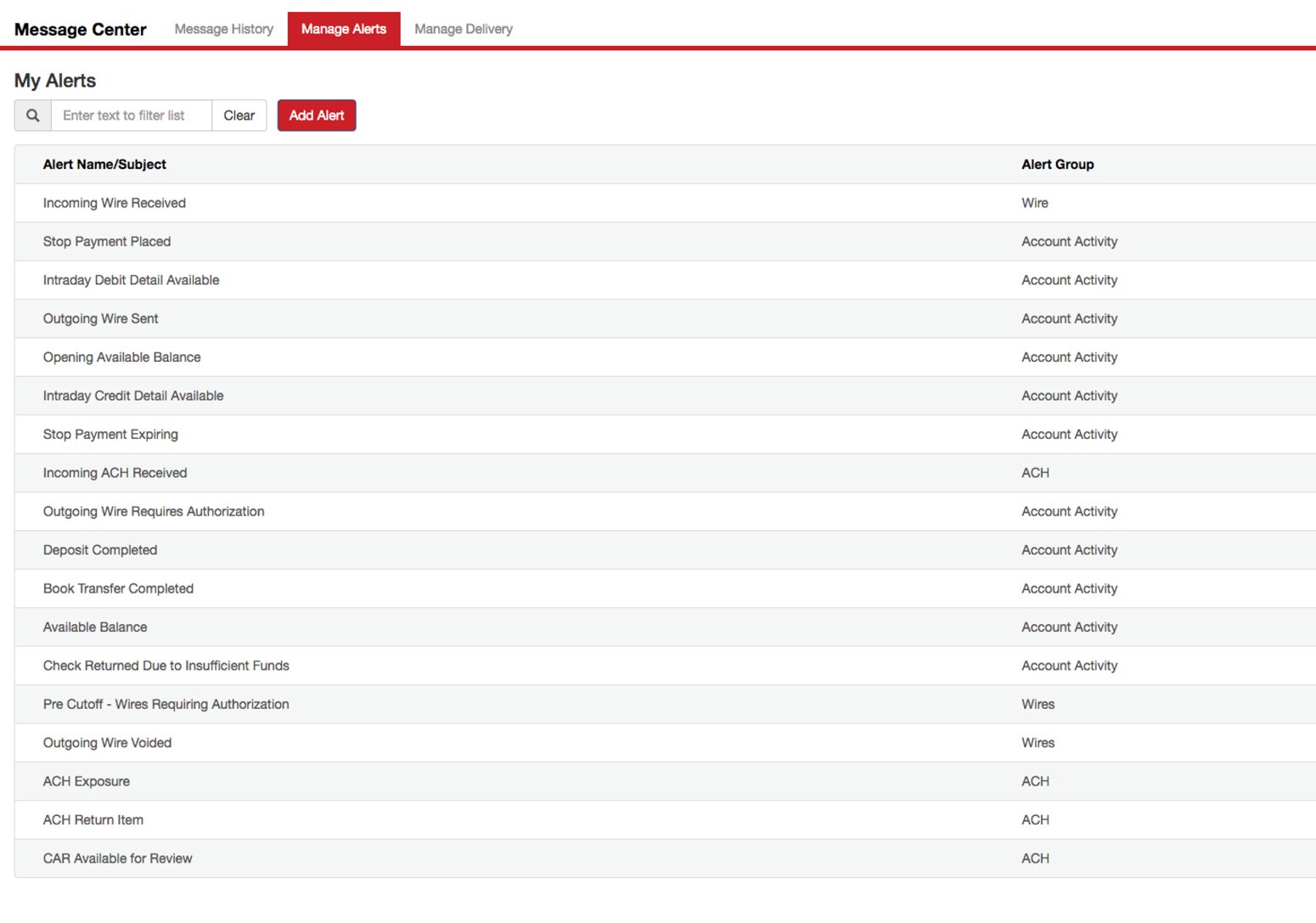Open the CAR Available for Review alert

click(117, 858)
